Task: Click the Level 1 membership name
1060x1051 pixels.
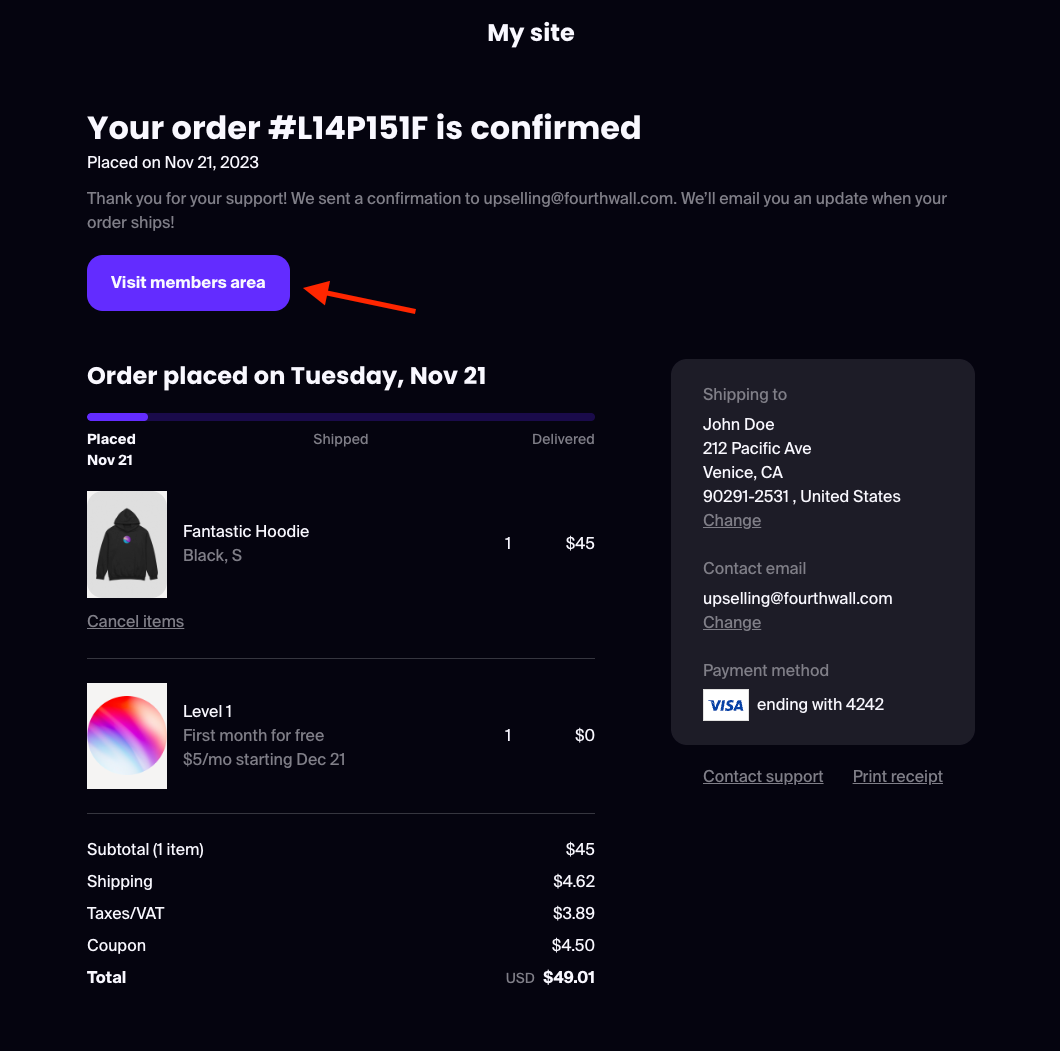Action: click(207, 711)
